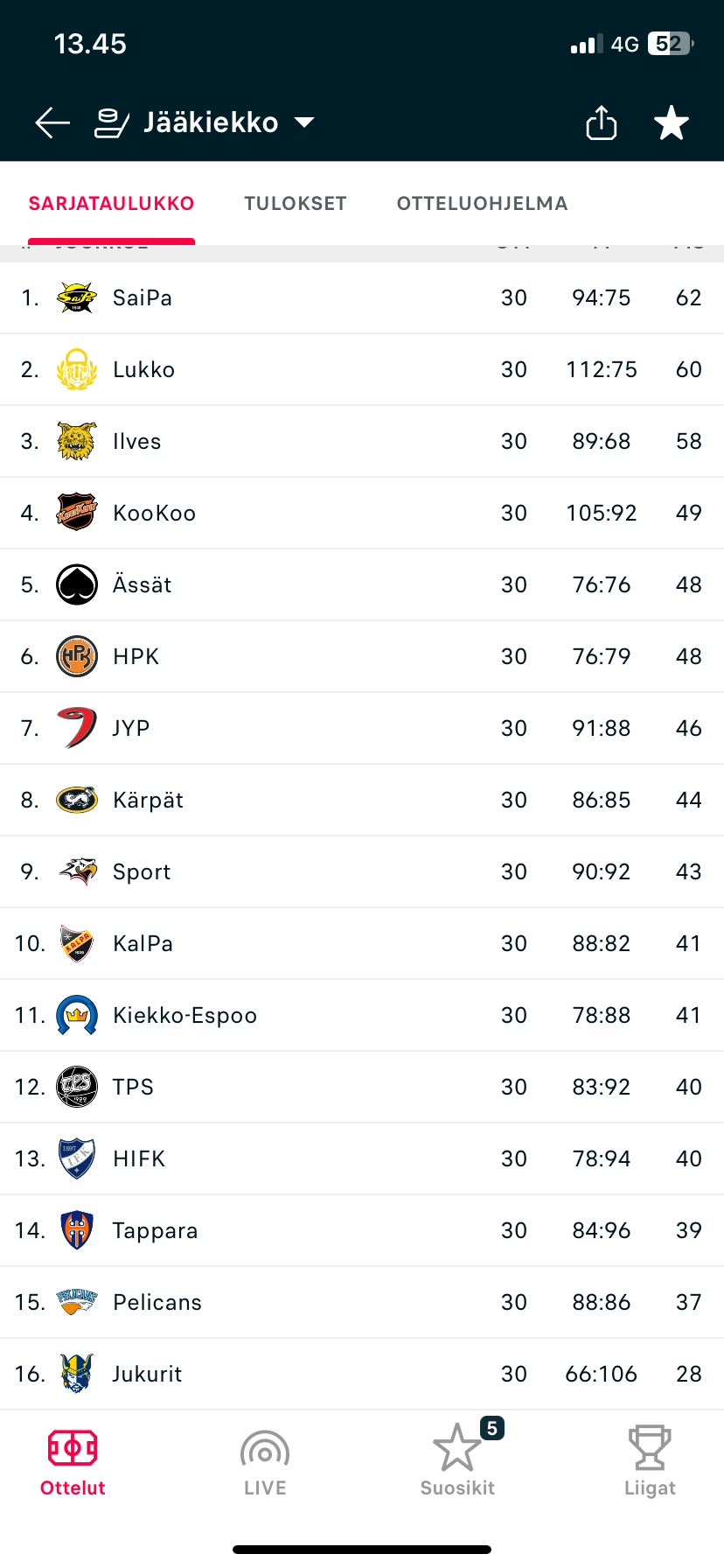This screenshot has height=1568, width=724.
Task: Select KooKoo team name
Action: coord(154,513)
